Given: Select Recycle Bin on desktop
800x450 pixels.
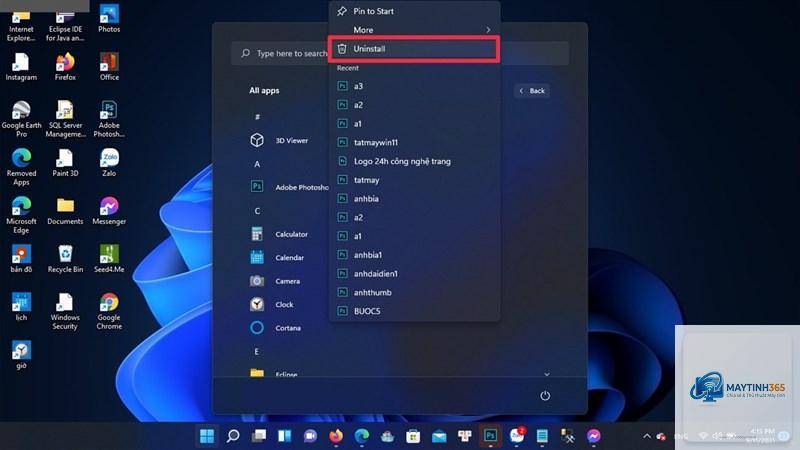Looking at the screenshot, I should (65, 259).
